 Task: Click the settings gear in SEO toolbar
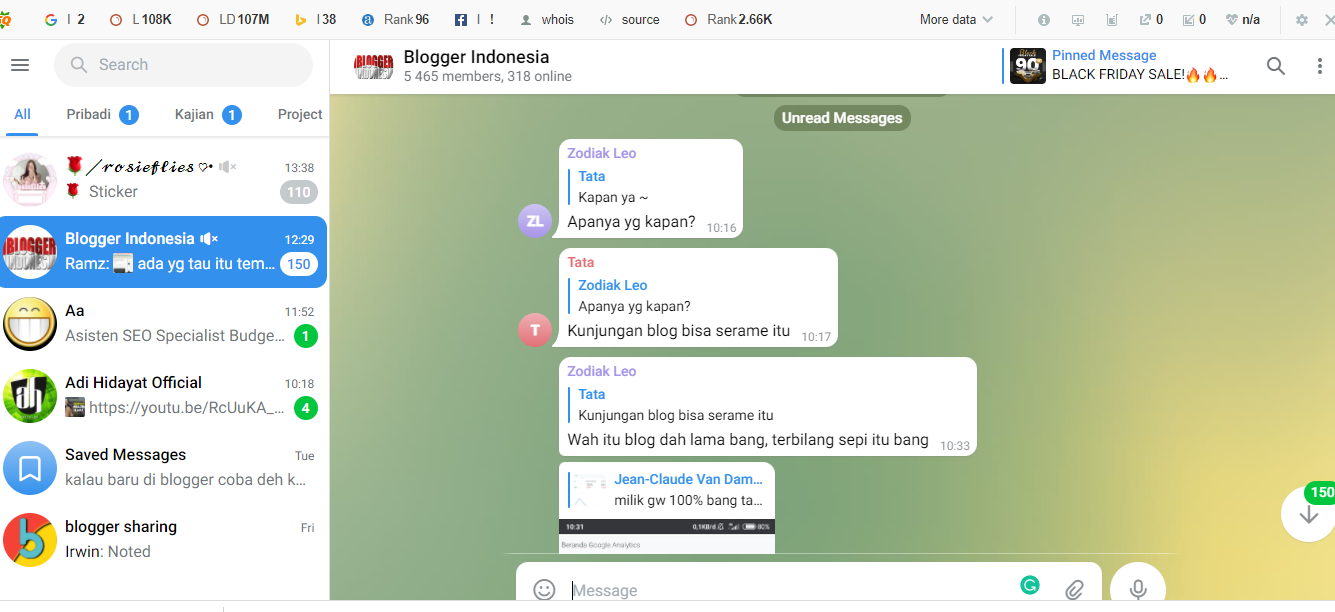point(1301,20)
